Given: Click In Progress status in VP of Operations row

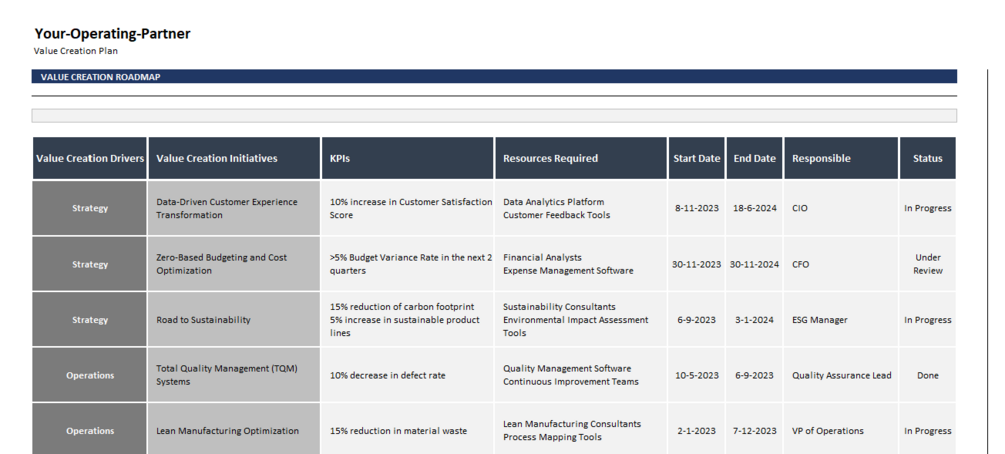Looking at the screenshot, I should 927,429.
